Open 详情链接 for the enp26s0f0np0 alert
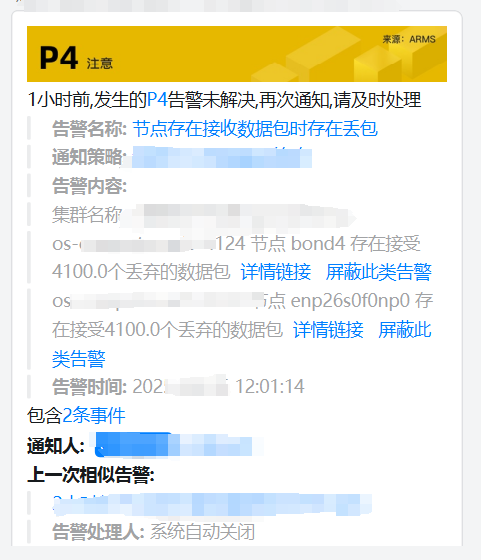481x560 pixels. coord(328,330)
